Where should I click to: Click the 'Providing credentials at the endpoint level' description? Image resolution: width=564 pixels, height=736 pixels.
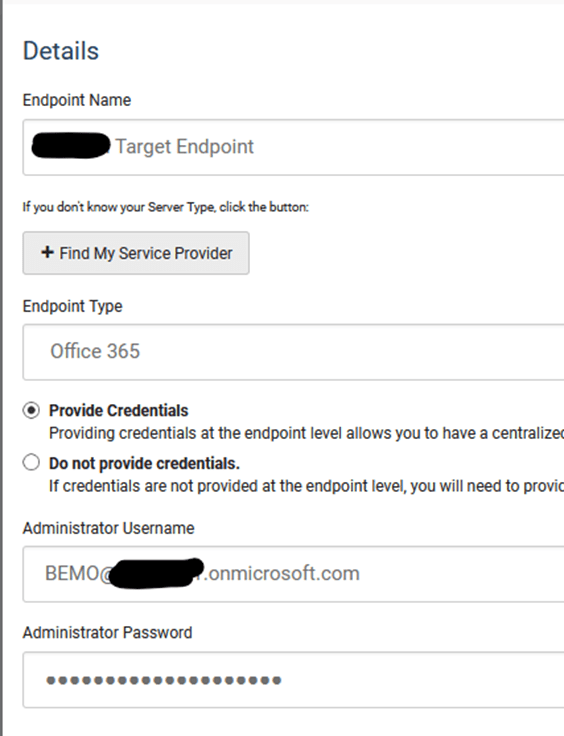[306, 433]
